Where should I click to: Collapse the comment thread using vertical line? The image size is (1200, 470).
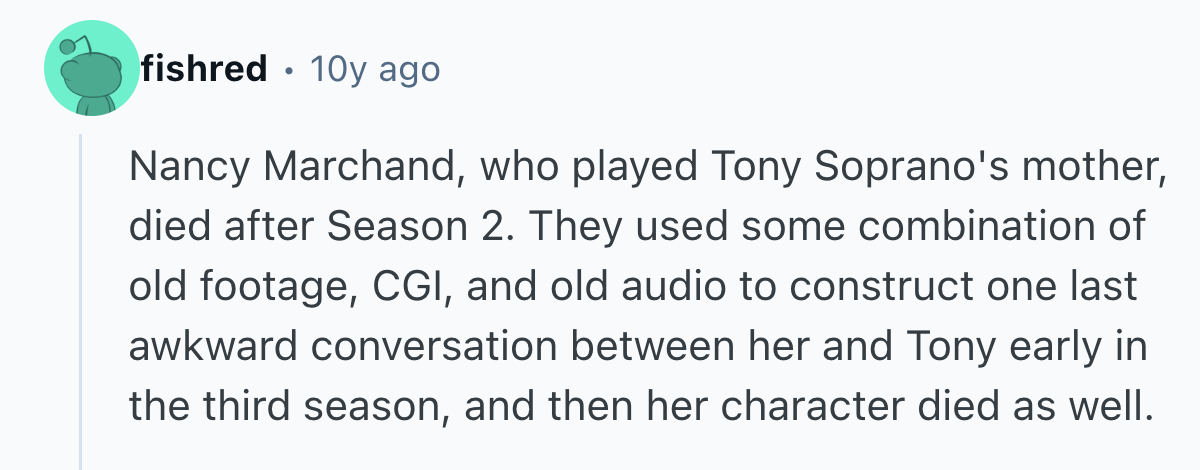[82, 300]
